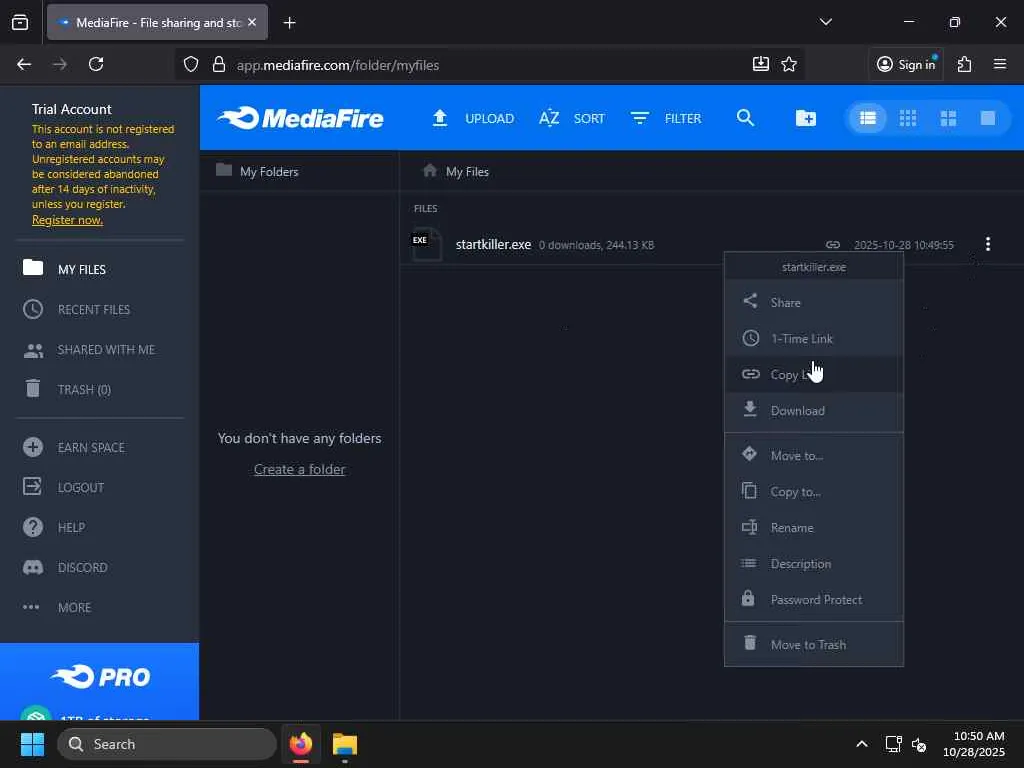Click My Files breadcrumb home
This screenshot has width=1024, height=768.
[x=456, y=171]
